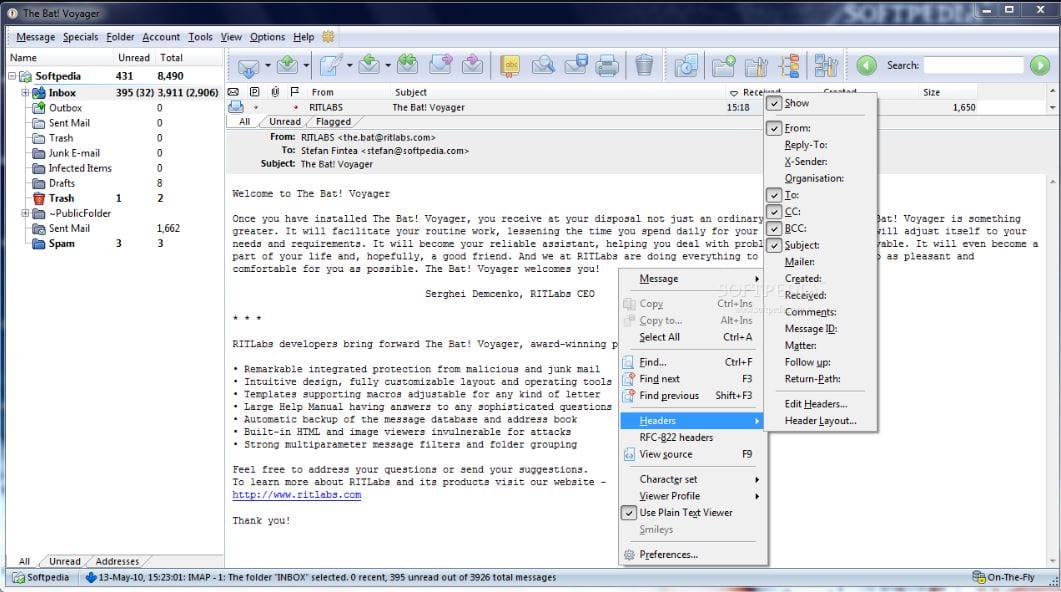The height and width of the screenshot is (592, 1061).
Task: Expand the Inbox folder
Action: tap(25, 93)
